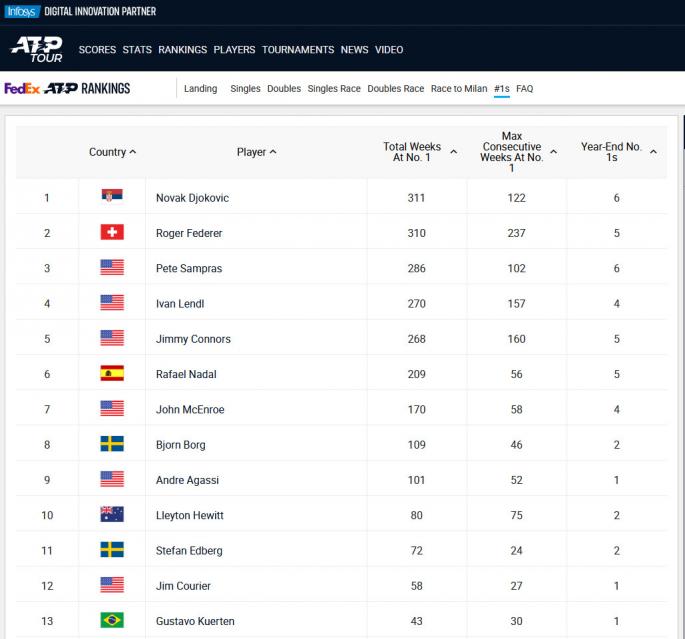
Task: Click the Serbian flag beside Novak Djokovic
Action: click(112, 197)
